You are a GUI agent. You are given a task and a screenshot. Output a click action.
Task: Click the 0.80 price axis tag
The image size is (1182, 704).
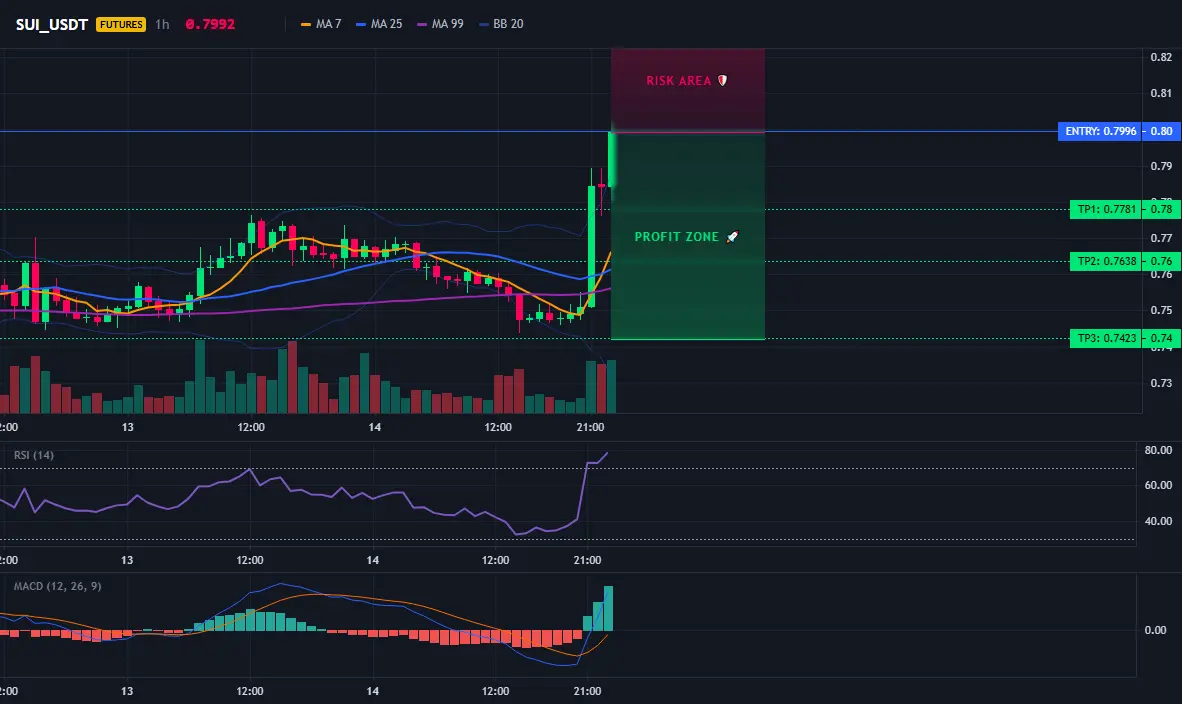tap(1162, 131)
